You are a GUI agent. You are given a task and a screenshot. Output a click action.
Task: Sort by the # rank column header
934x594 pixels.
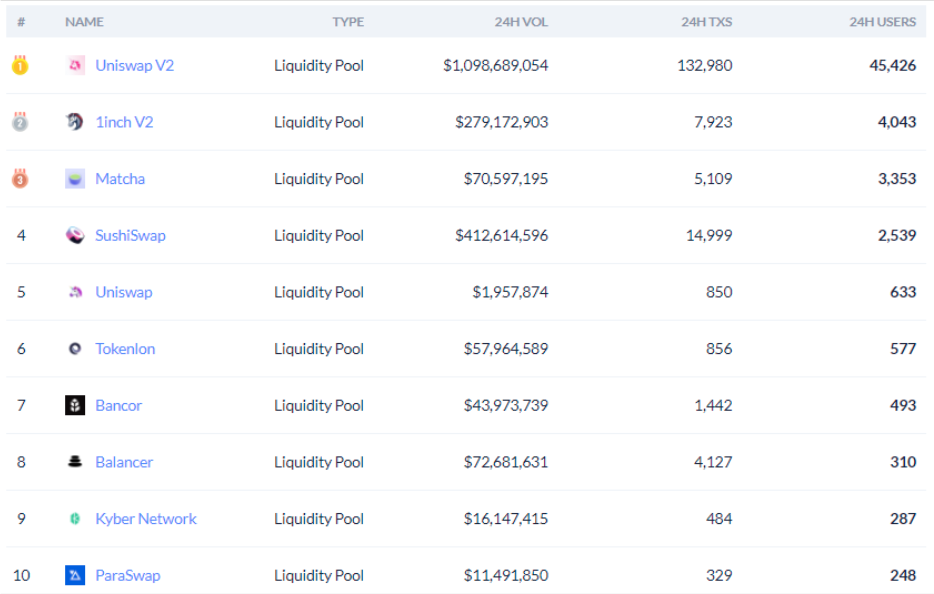[21, 22]
